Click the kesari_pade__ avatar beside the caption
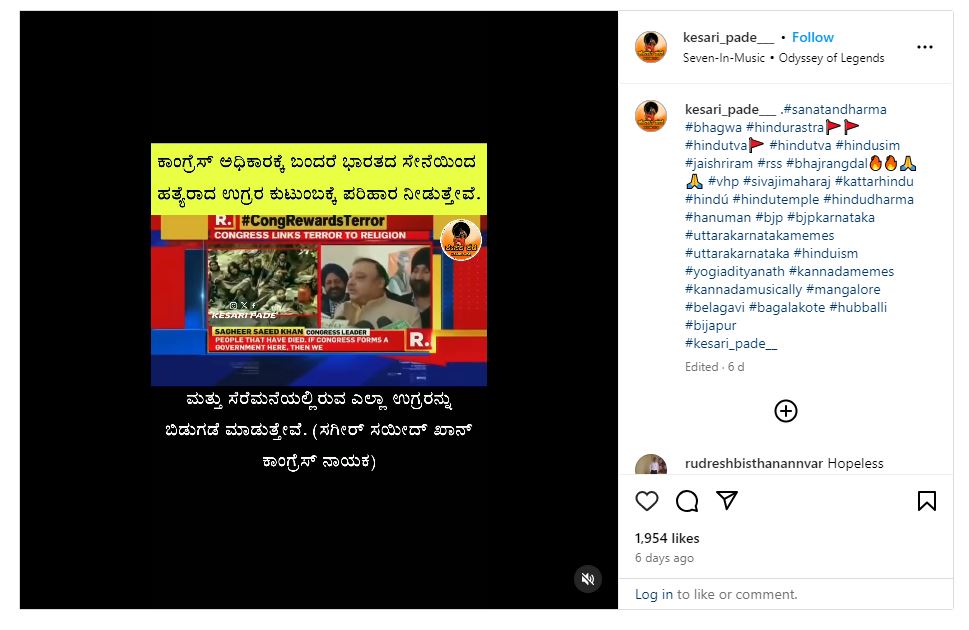The height and width of the screenshot is (630, 969). pyautogui.click(x=651, y=116)
